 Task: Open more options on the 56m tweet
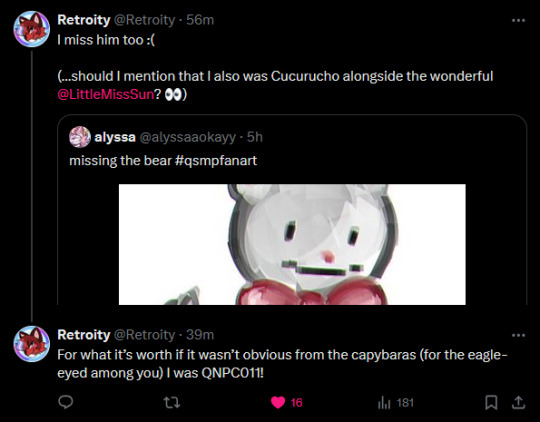click(518, 21)
